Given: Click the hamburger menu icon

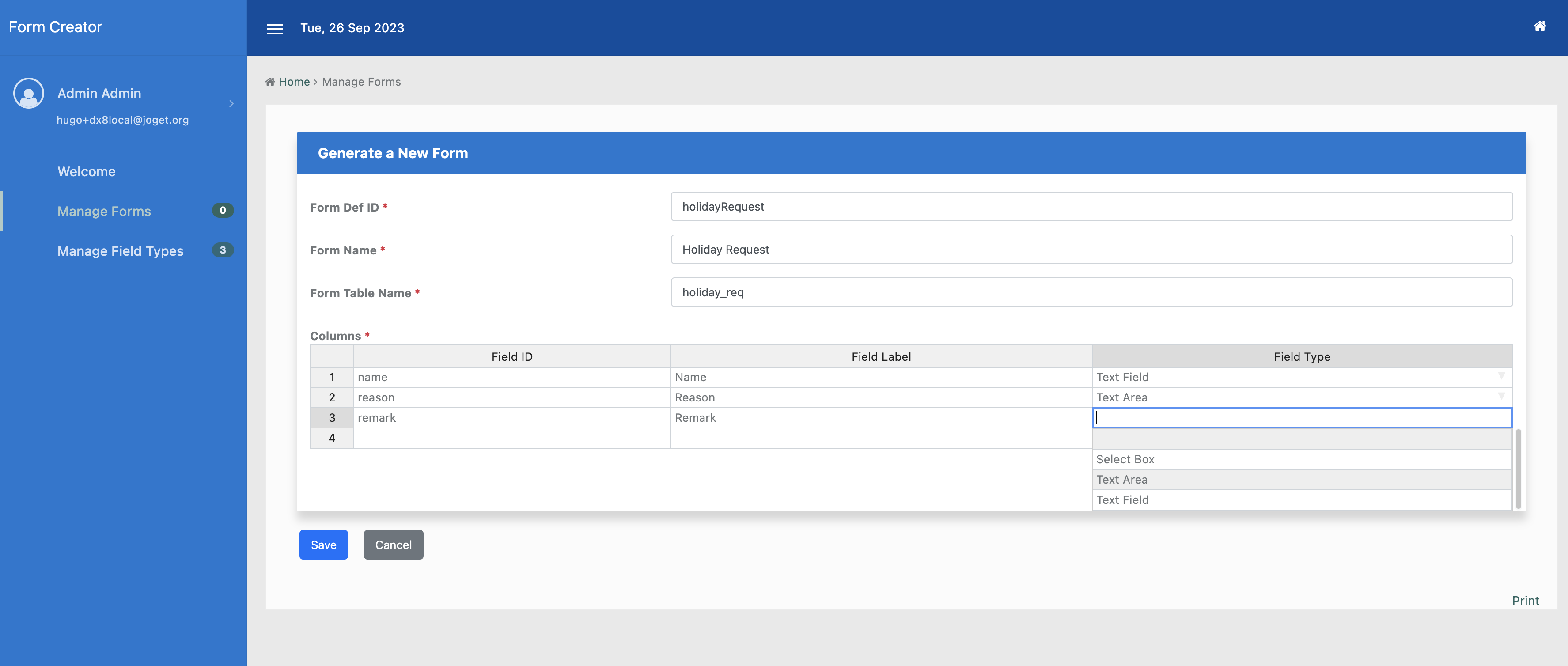Looking at the screenshot, I should click(275, 29).
